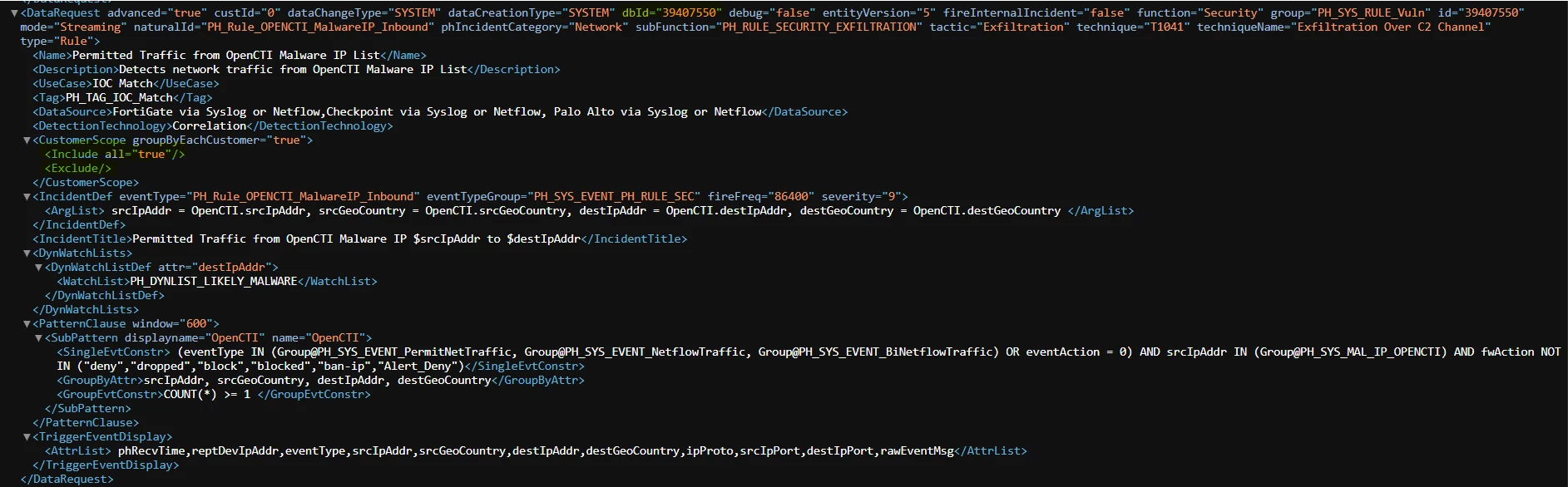
Task: Click the group="PH_SYS_RULE_Vuln" attribute
Action: (1351, 12)
